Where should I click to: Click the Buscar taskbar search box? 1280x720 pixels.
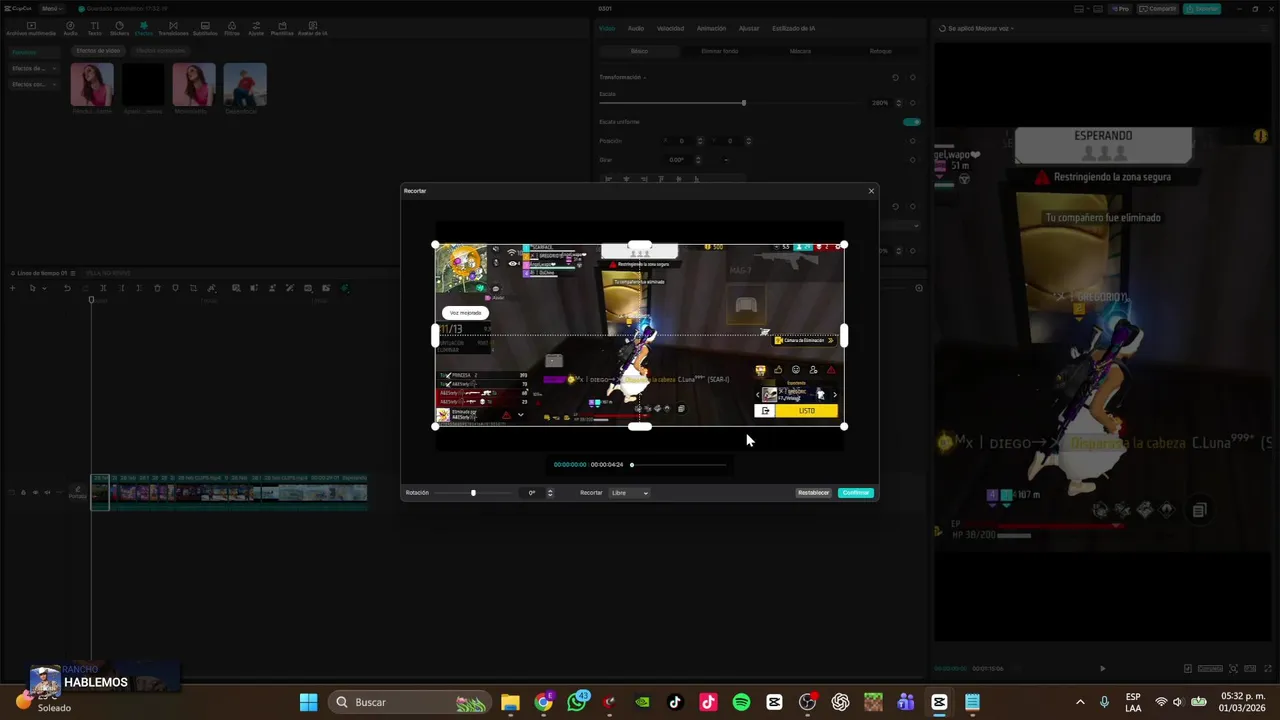(x=408, y=702)
